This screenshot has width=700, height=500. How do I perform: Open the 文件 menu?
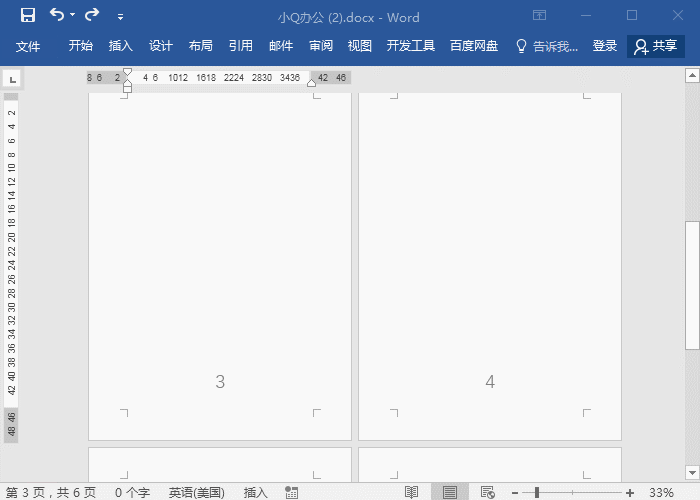pos(28,46)
